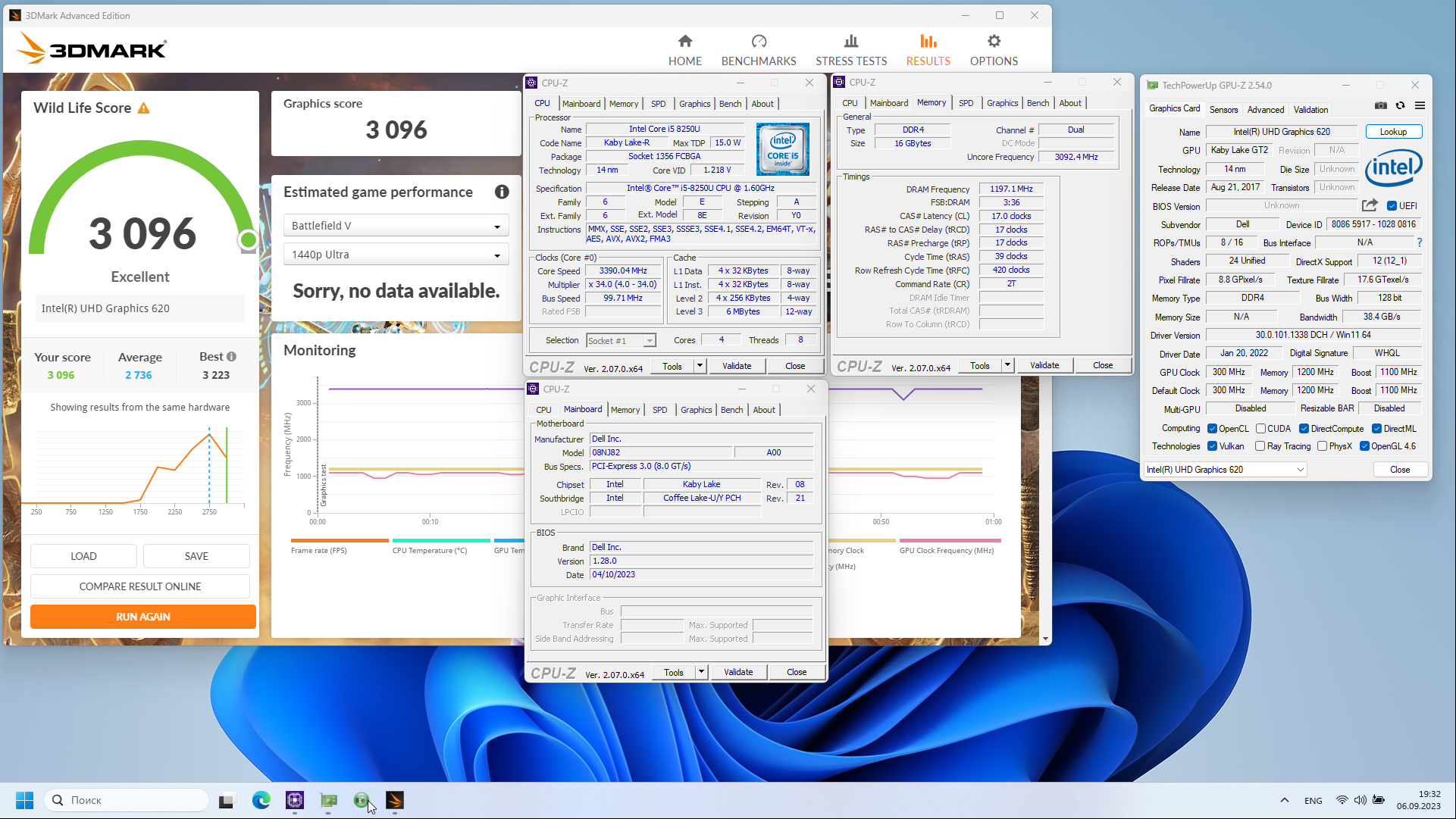Click GPU-Z refresh icon

(1400, 105)
